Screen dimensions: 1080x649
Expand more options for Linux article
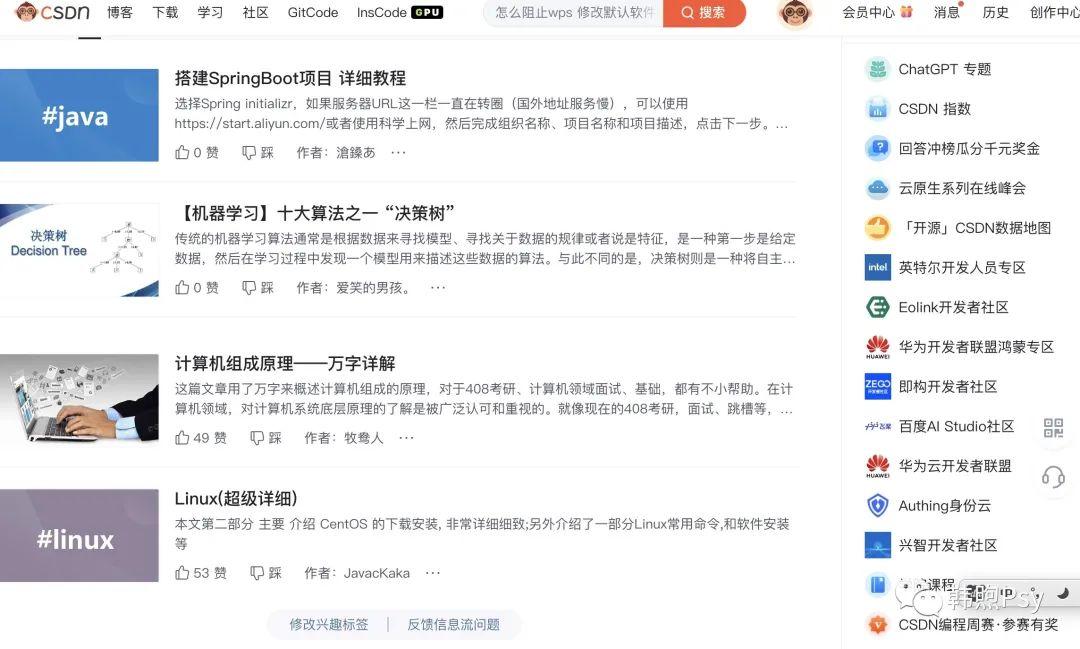[x=433, y=573]
